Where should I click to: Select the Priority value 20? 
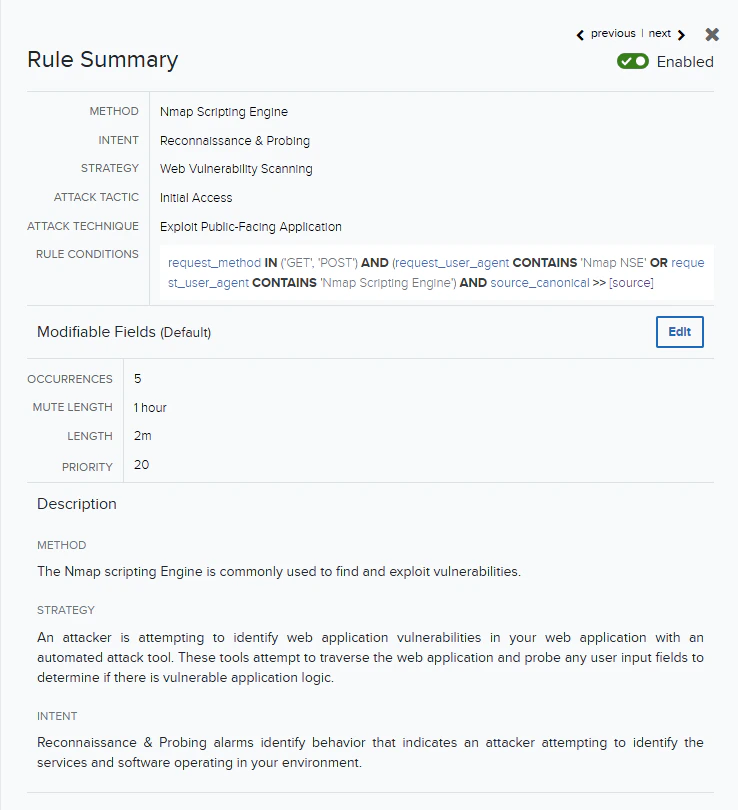[x=142, y=465]
